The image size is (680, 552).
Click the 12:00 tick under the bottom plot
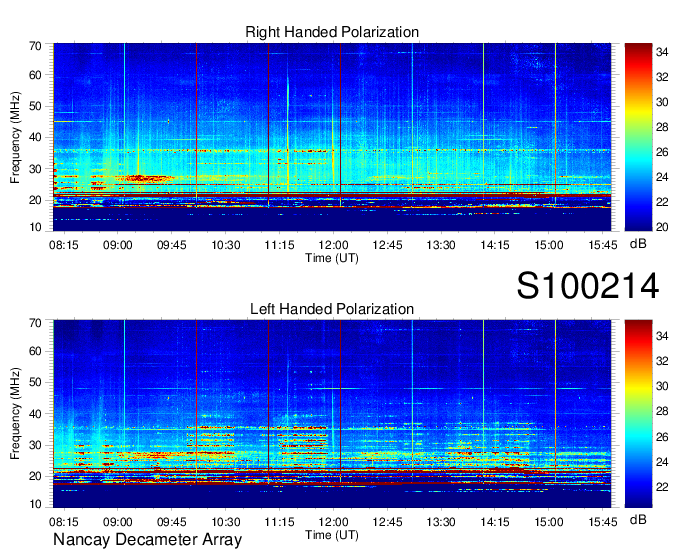click(x=333, y=522)
